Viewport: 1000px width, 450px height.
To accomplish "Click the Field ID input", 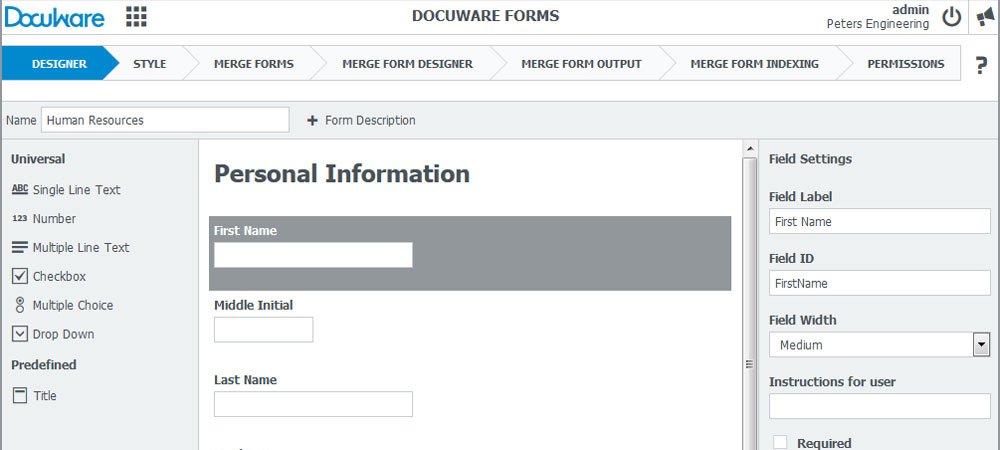I will tap(879, 283).
